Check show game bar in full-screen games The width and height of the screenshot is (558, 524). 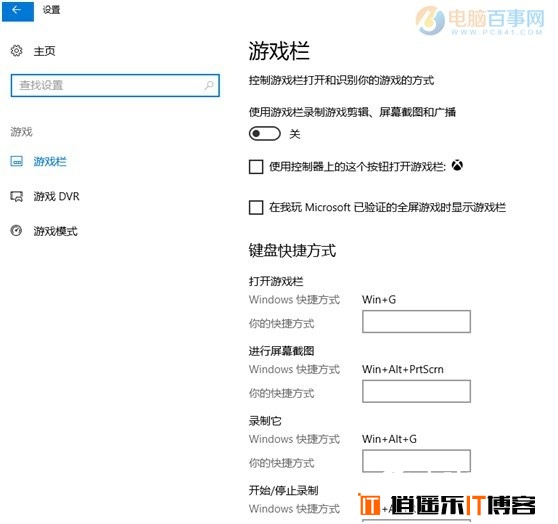click(x=256, y=207)
